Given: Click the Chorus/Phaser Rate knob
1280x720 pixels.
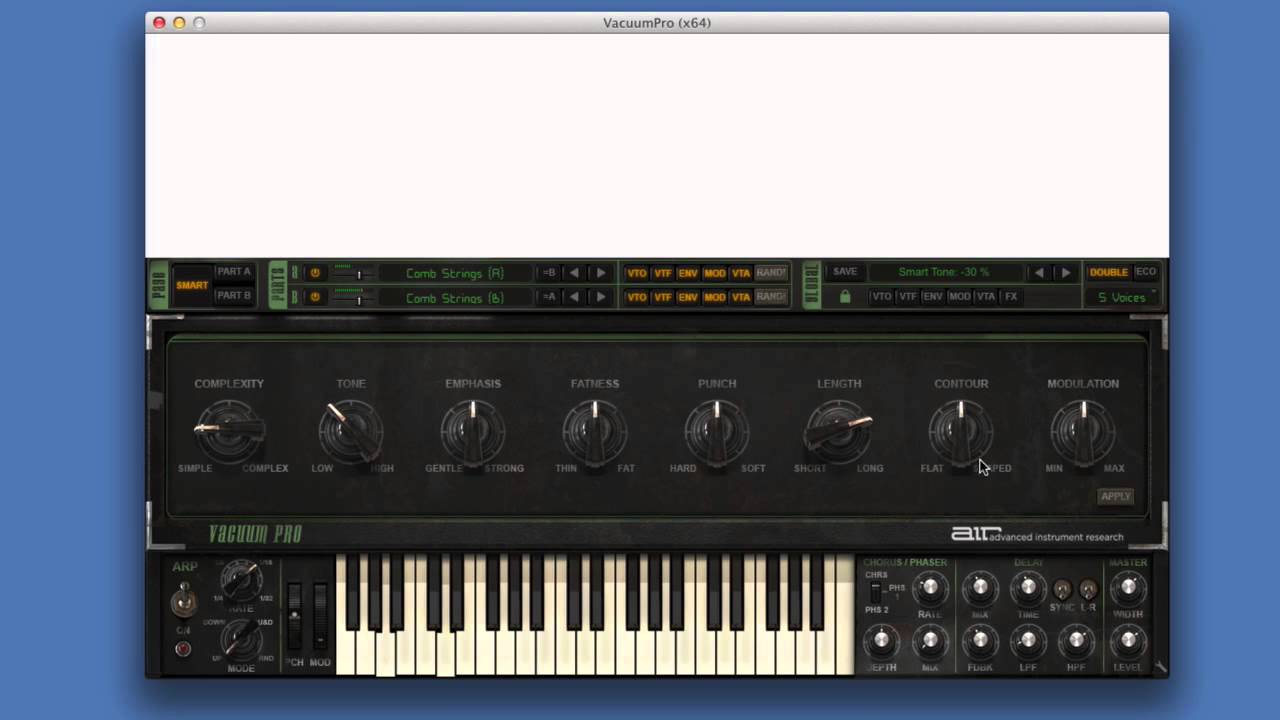Looking at the screenshot, I should (930, 588).
